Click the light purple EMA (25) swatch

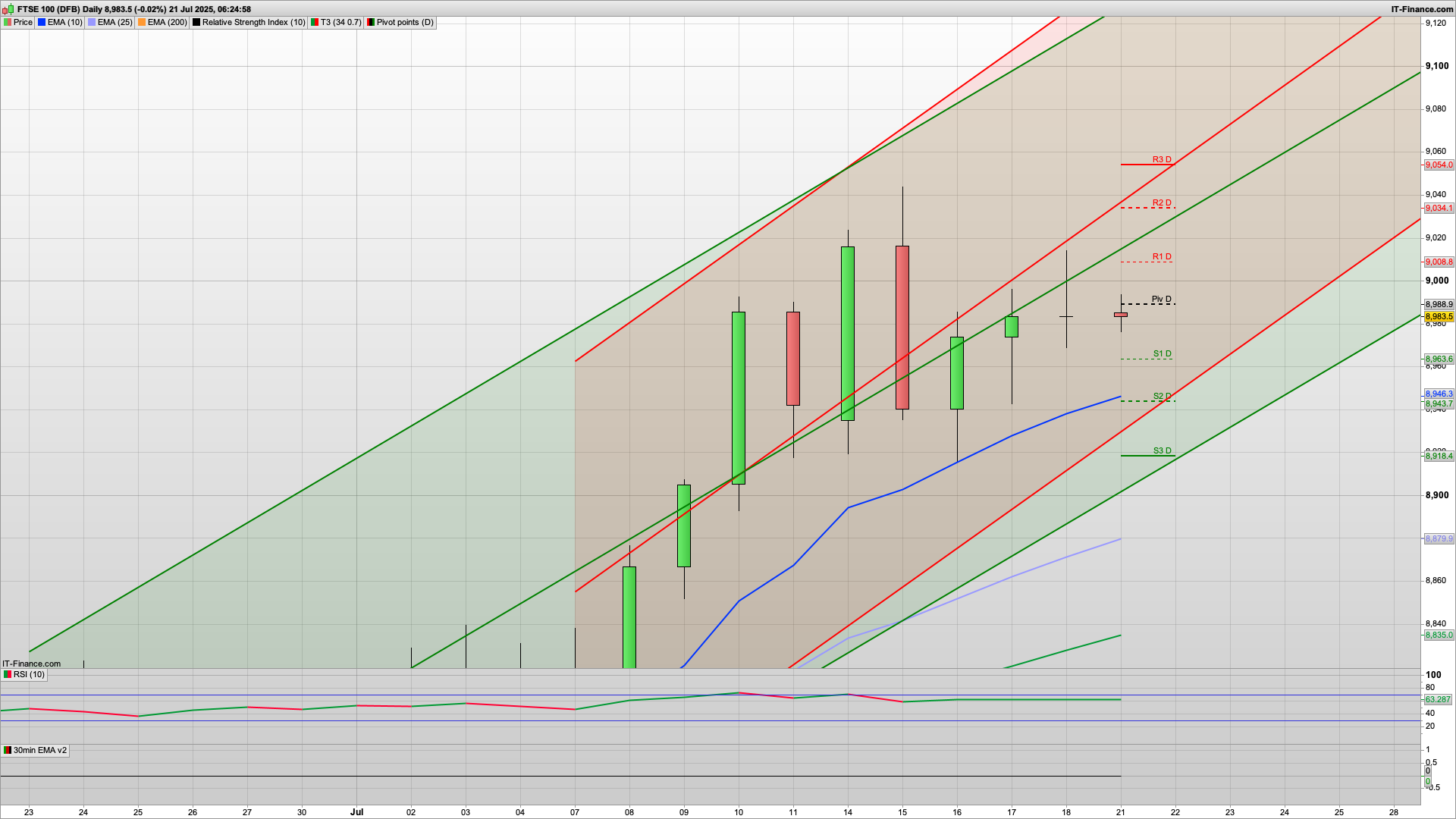(x=92, y=23)
